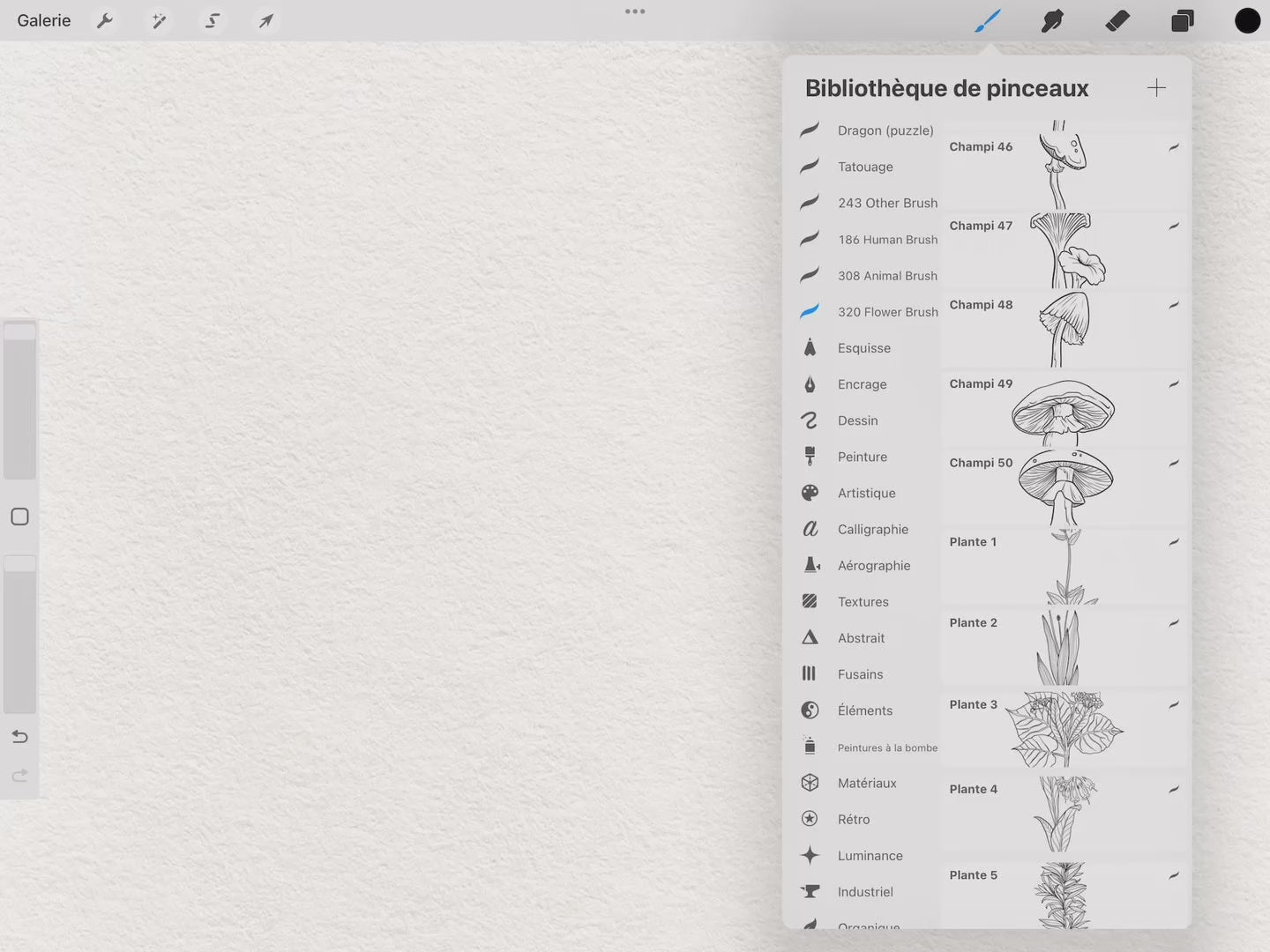Viewport: 1270px width, 952px height.
Task: Open the Adjustments magic wand menu
Action: pyautogui.click(x=159, y=20)
